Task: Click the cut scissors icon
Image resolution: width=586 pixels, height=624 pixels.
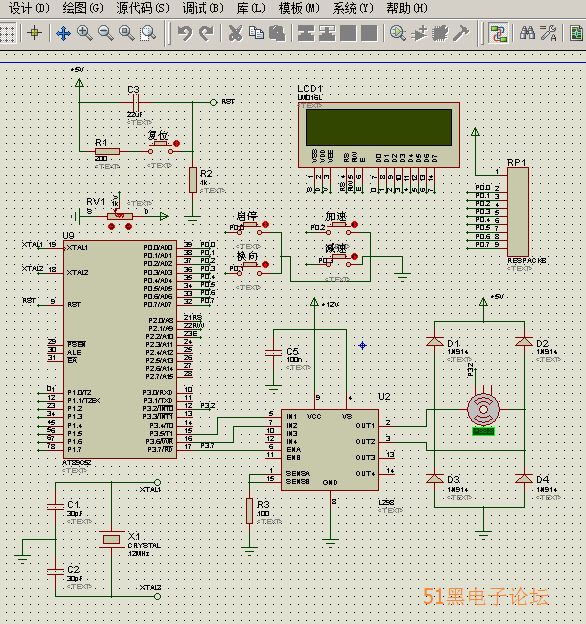Action: tap(236, 33)
